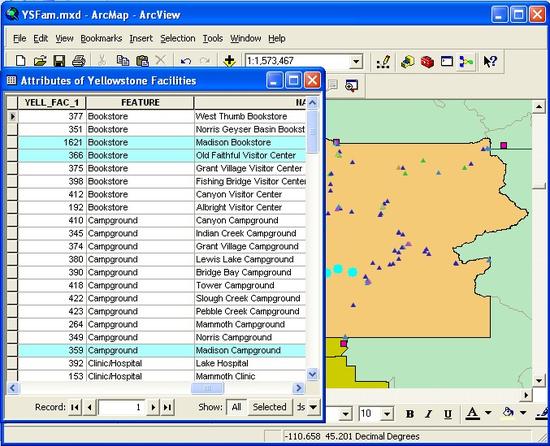This screenshot has height=446, width=550.
Task: Click the fill color paint bucket icon
Action: tap(508, 412)
